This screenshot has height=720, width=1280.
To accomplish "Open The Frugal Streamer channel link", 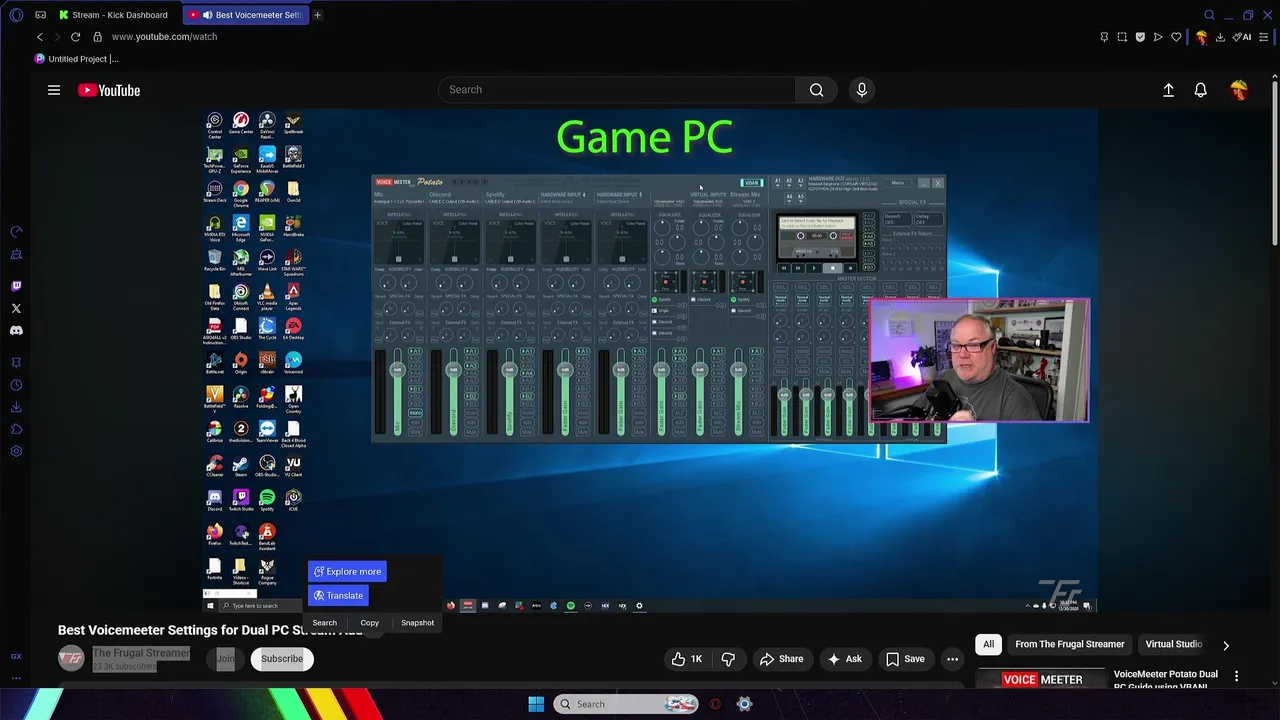I will pyautogui.click(x=141, y=653).
